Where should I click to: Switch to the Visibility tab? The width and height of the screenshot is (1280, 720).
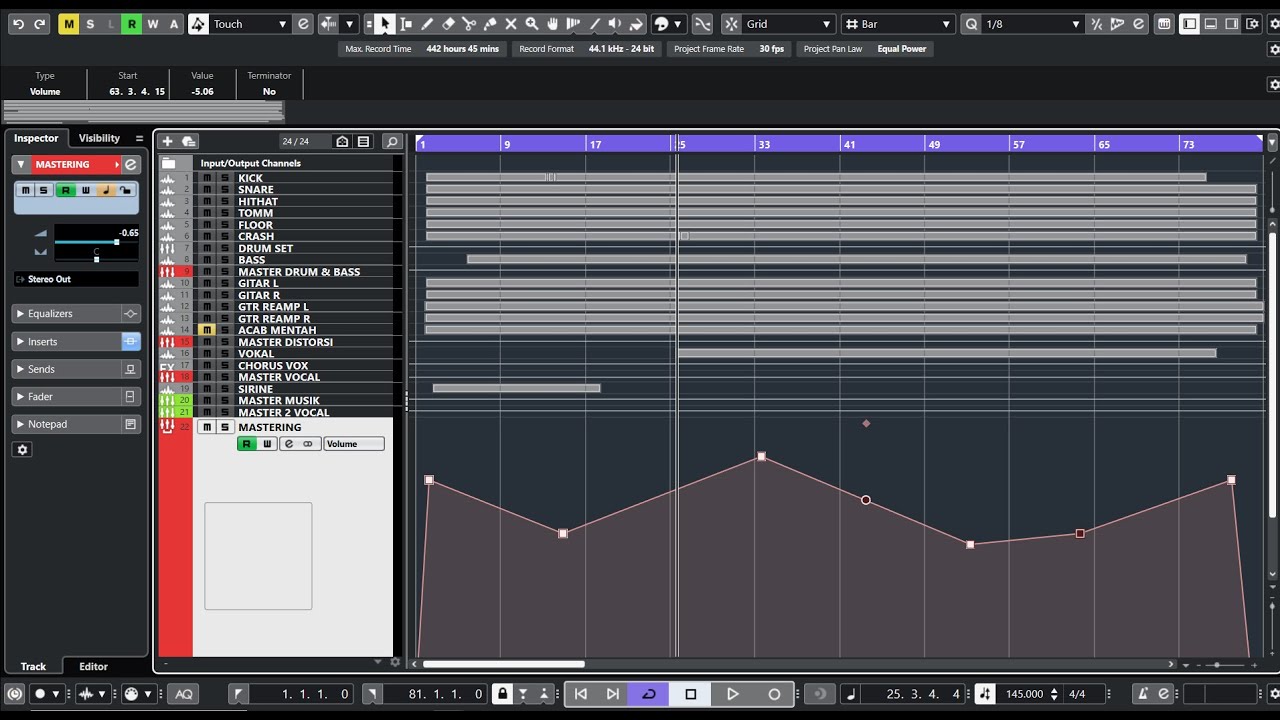click(x=99, y=138)
